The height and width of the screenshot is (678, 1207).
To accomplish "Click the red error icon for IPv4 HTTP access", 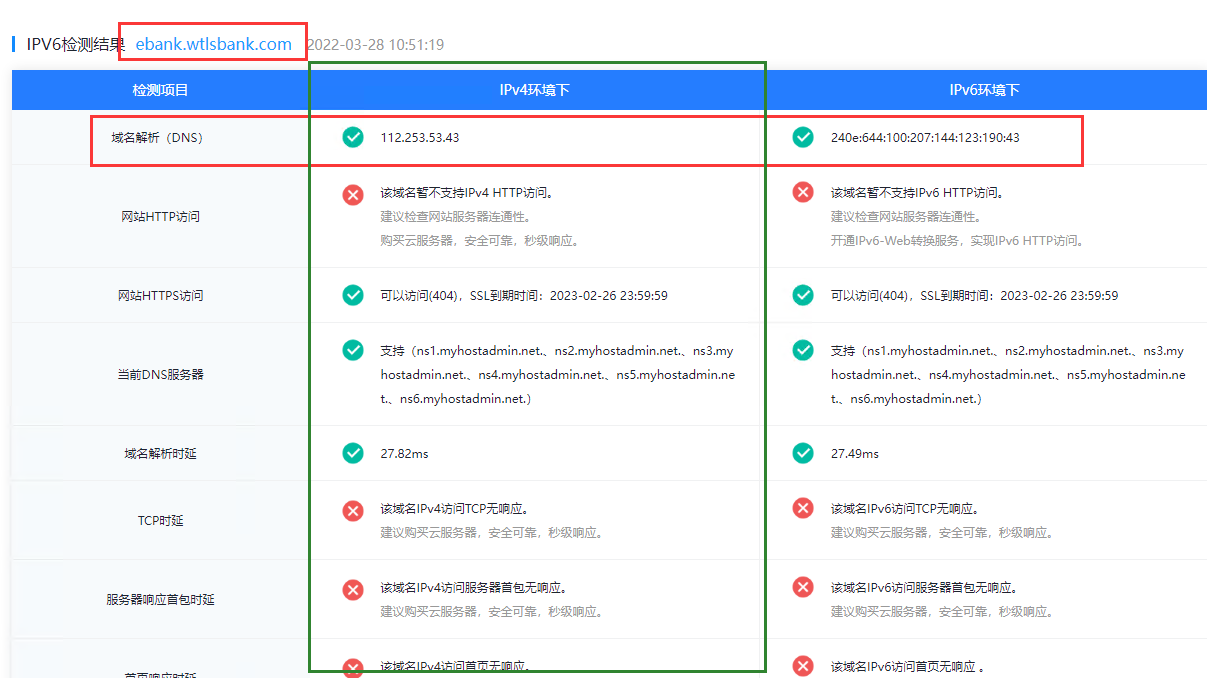I will click(x=352, y=194).
